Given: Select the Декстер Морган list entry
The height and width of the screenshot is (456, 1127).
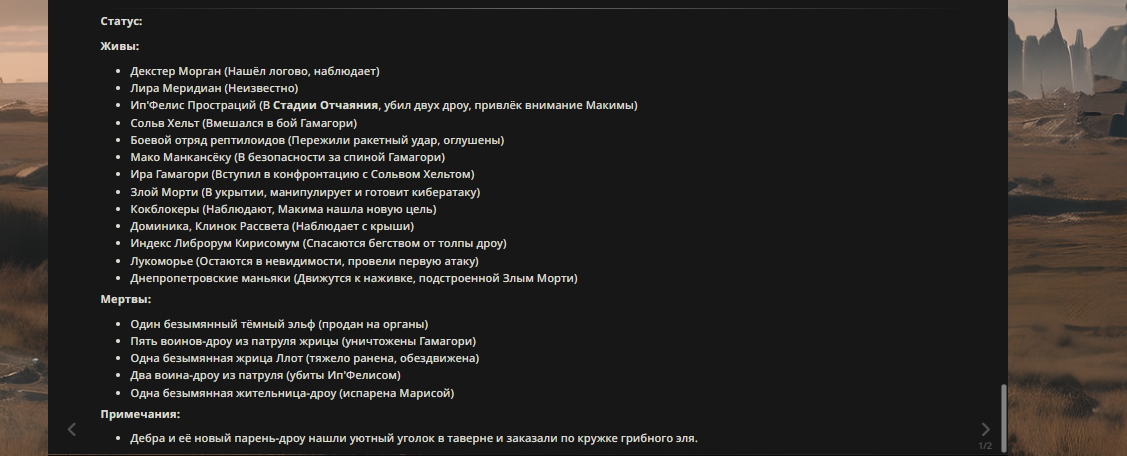Looking at the screenshot, I should [255, 71].
